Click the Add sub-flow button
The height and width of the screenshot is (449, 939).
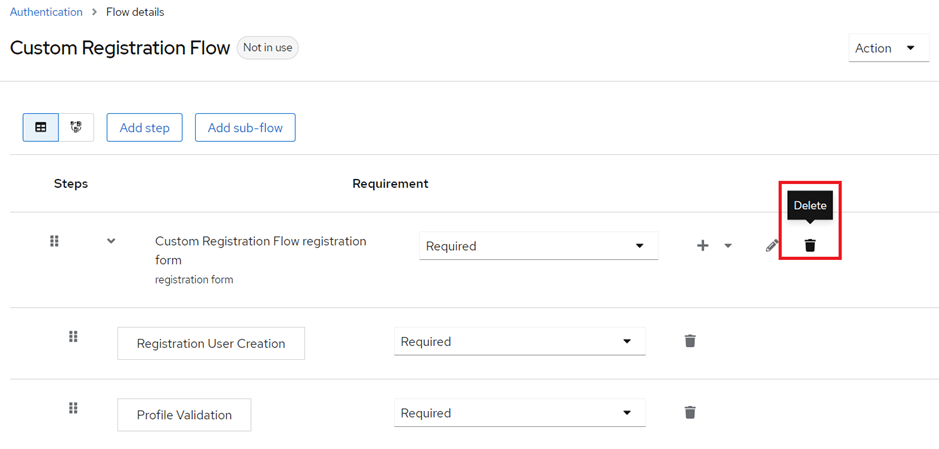point(245,128)
